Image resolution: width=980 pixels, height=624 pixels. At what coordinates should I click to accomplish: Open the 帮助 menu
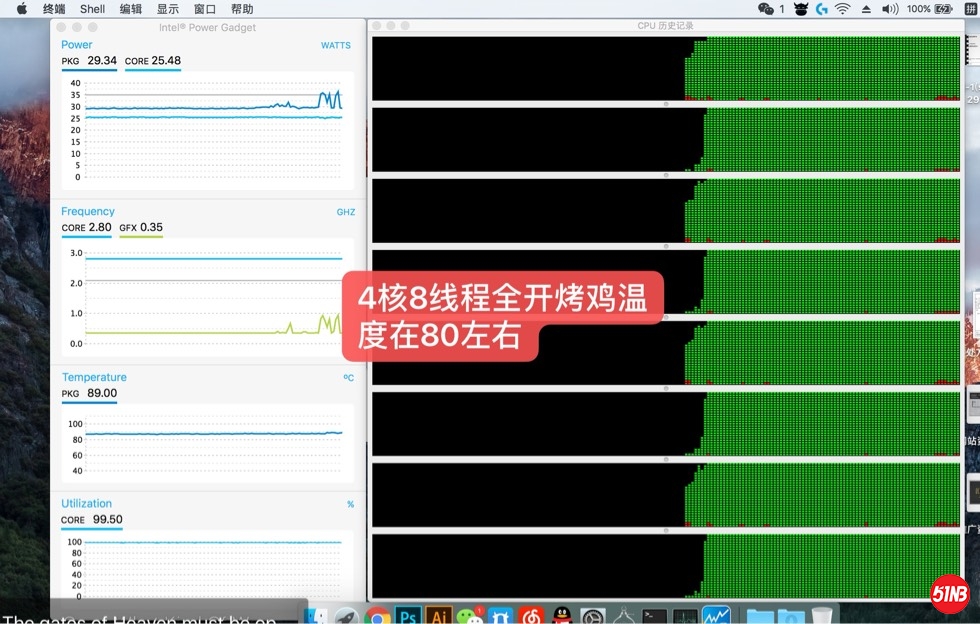242,9
